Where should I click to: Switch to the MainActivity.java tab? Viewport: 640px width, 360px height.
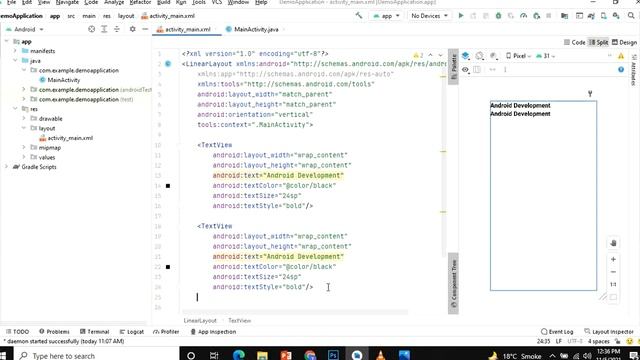(252, 29)
